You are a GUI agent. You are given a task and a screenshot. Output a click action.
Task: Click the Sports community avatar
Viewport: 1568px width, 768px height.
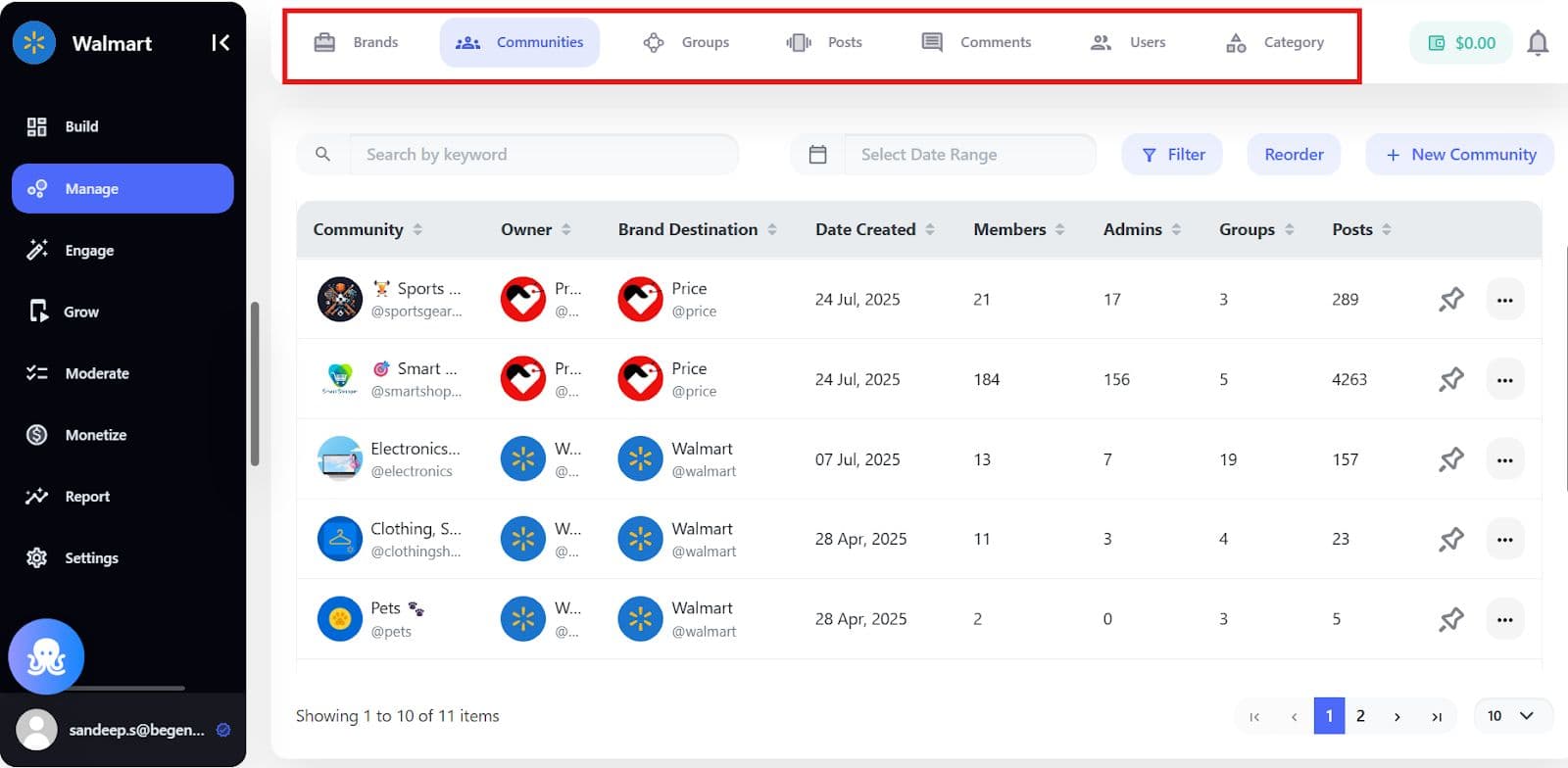click(x=340, y=300)
